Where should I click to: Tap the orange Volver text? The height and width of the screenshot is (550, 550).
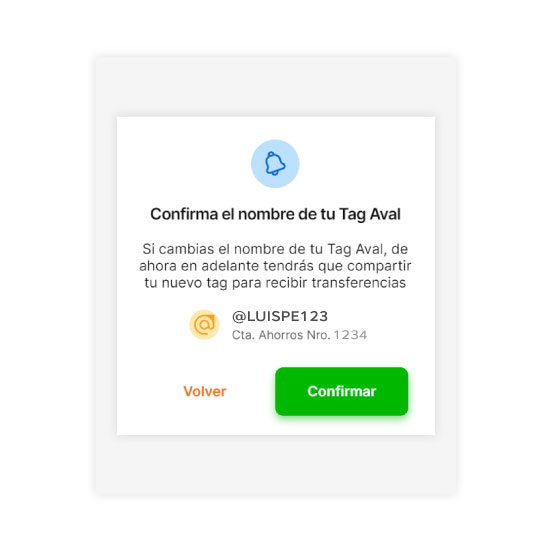coord(205,391)
